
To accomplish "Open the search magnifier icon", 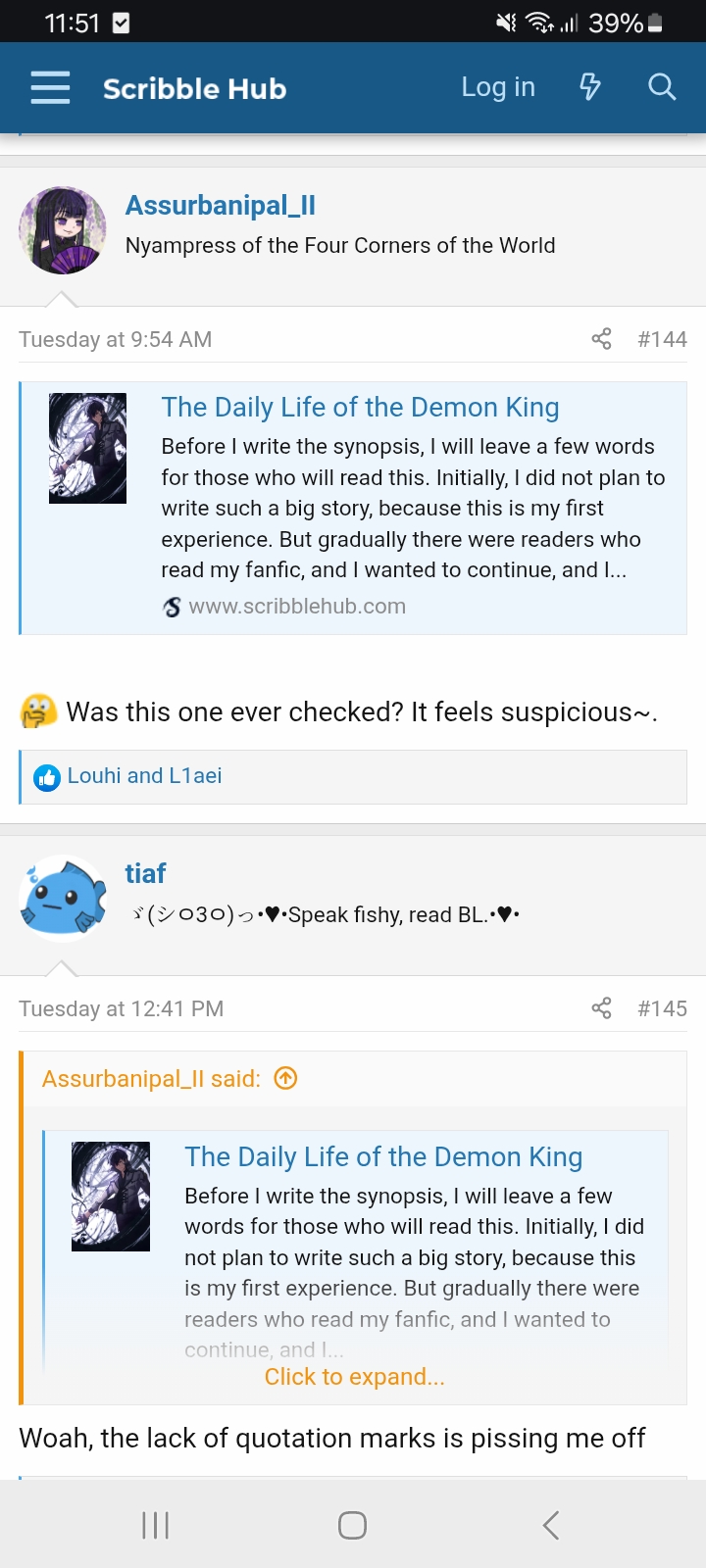I will (x=662, y=88).
